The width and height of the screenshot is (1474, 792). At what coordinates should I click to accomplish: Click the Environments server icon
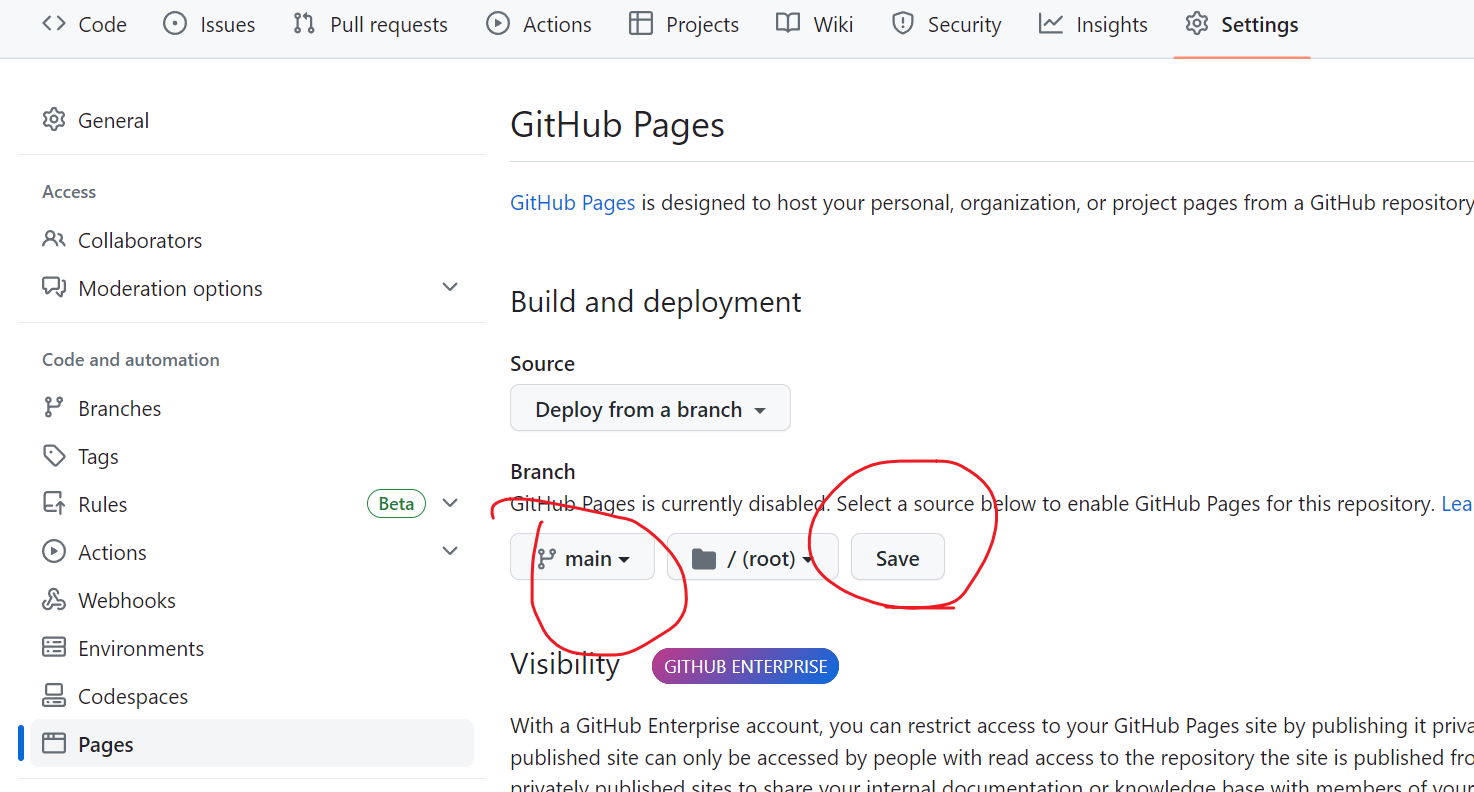coord(54,648)
